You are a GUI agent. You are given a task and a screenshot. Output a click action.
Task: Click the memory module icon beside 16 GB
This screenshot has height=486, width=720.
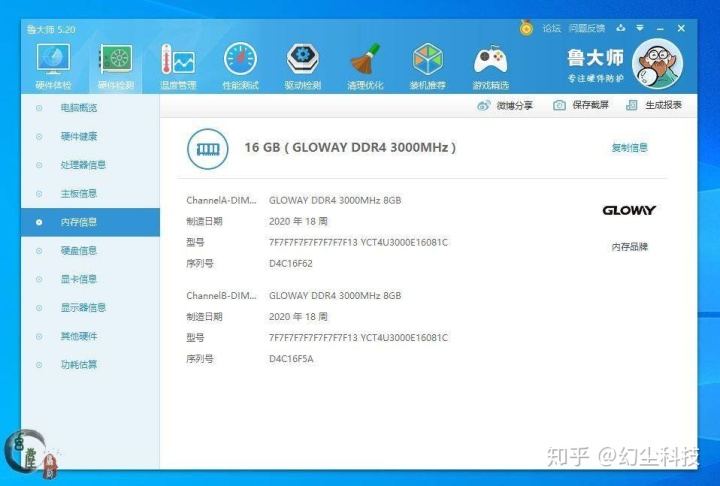(x=208, y=149)
